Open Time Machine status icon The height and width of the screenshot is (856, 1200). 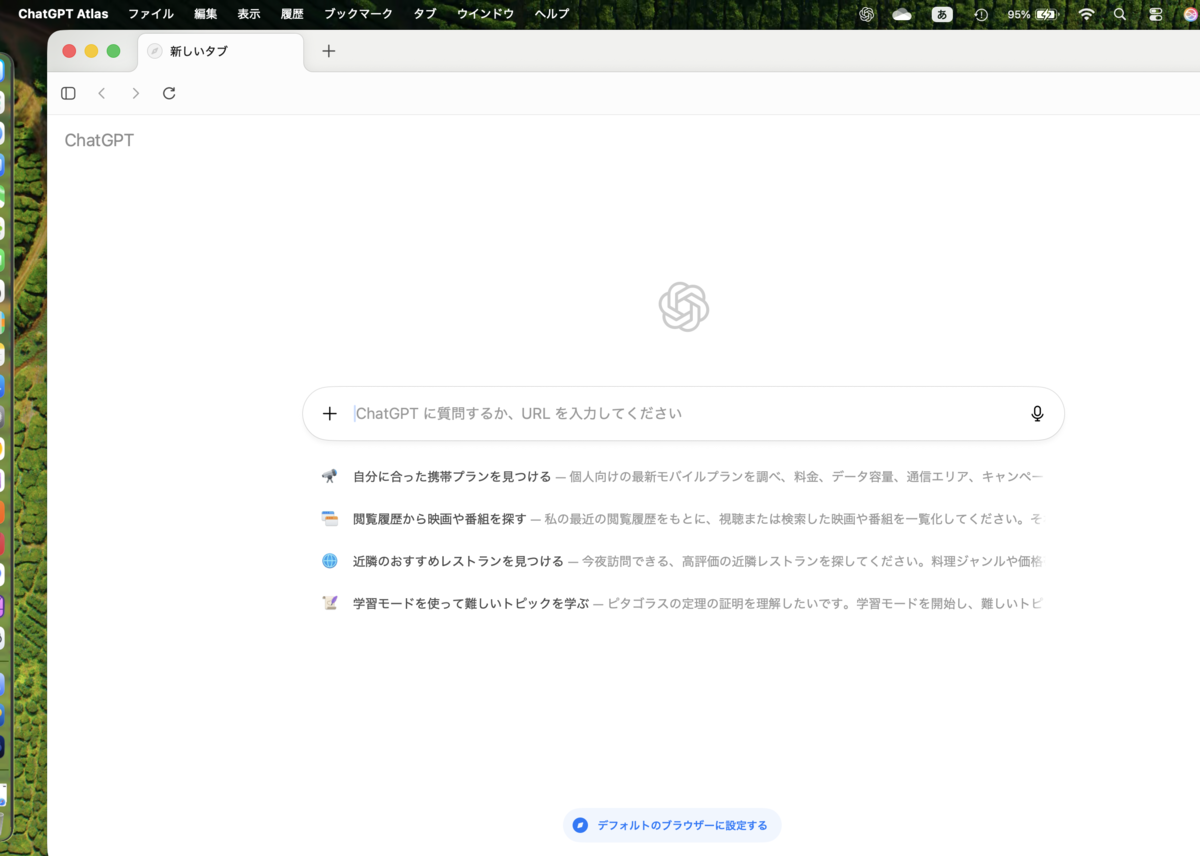pyautogui.click(x=981, y=14)
